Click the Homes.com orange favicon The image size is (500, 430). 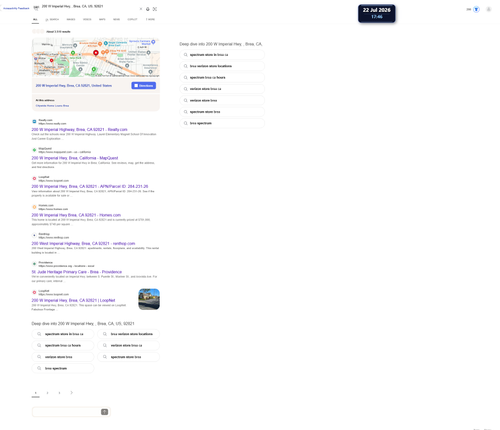(x=34, y=207)
